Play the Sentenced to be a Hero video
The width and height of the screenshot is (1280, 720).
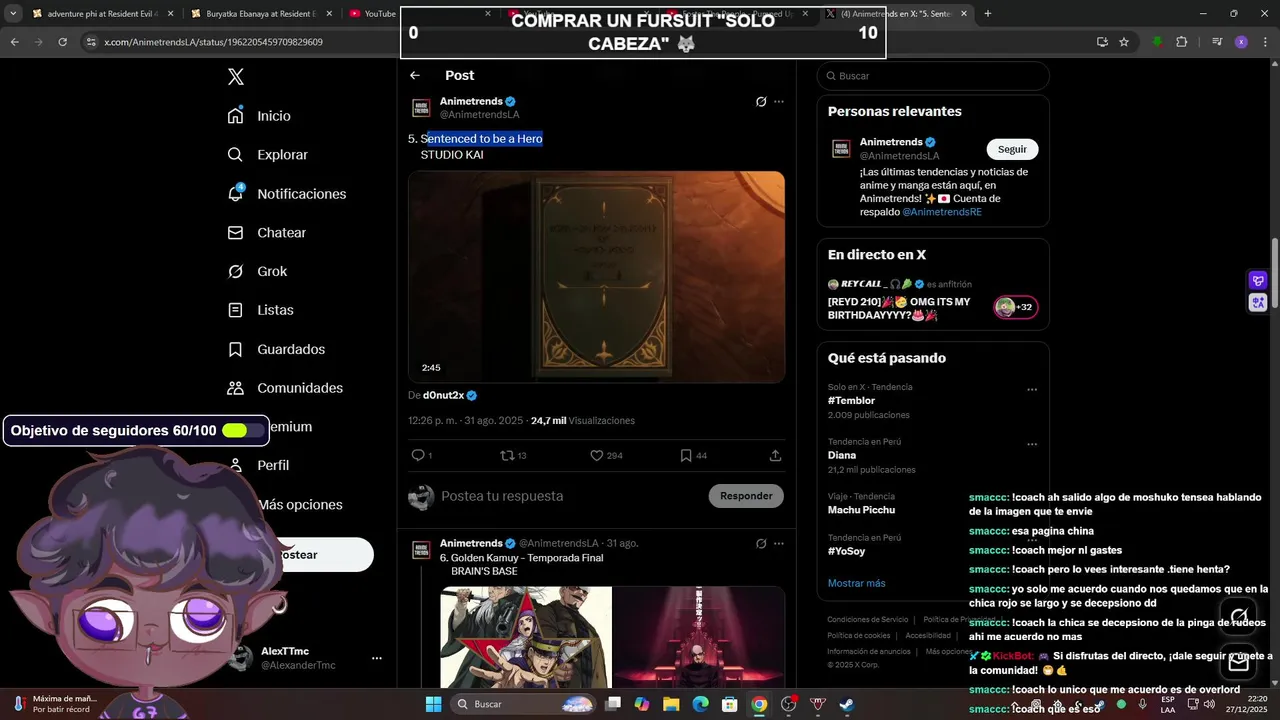[596, 277]
